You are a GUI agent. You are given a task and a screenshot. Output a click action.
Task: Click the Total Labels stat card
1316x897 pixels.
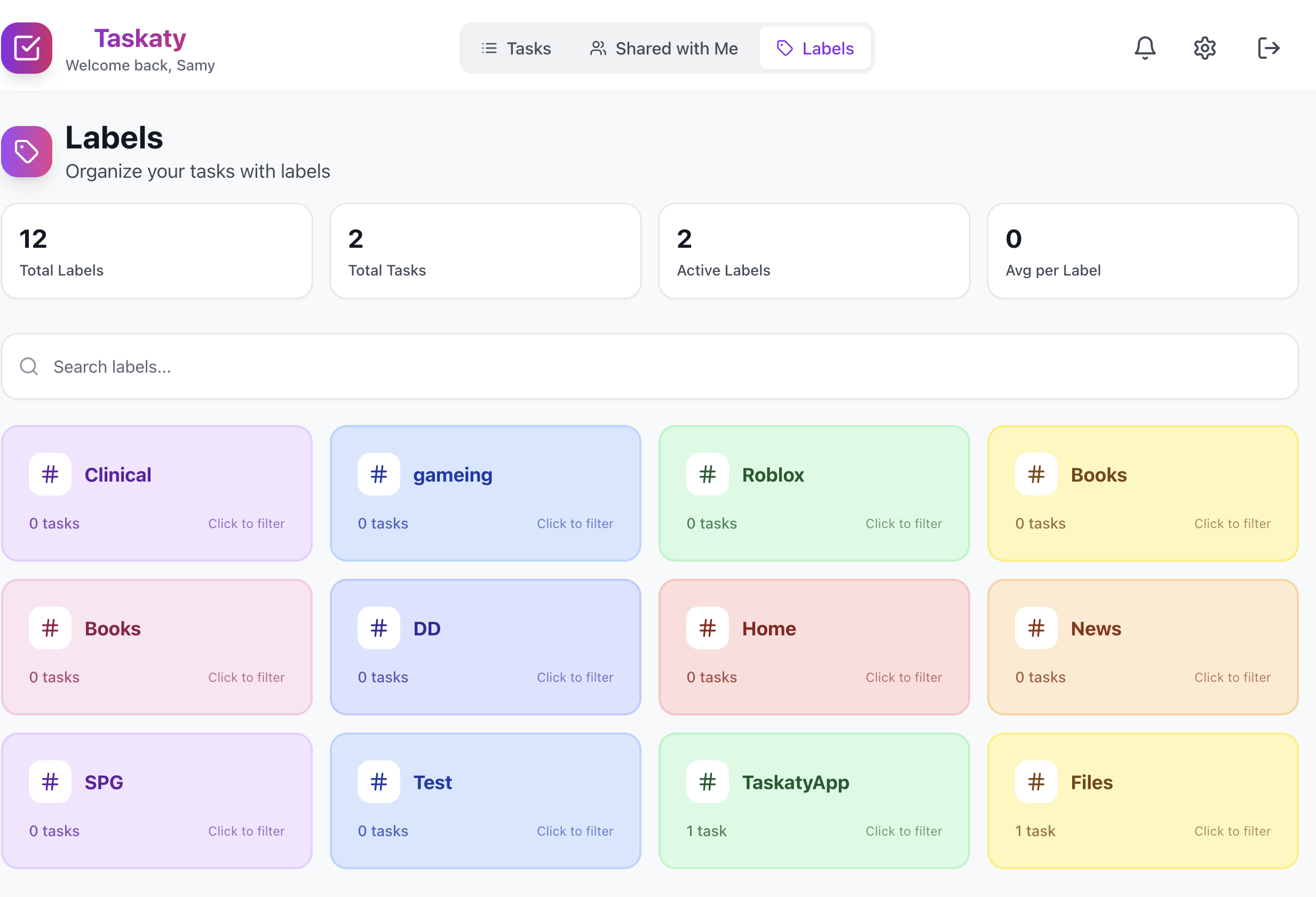coord(157,251)
